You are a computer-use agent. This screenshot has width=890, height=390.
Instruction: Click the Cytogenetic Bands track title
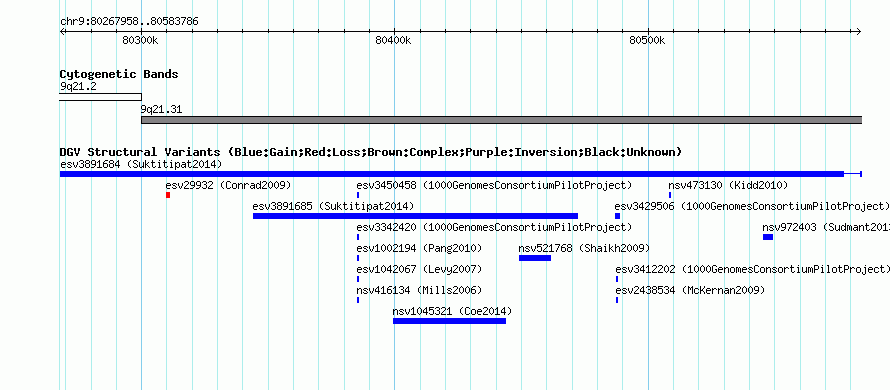coord(119,74)
